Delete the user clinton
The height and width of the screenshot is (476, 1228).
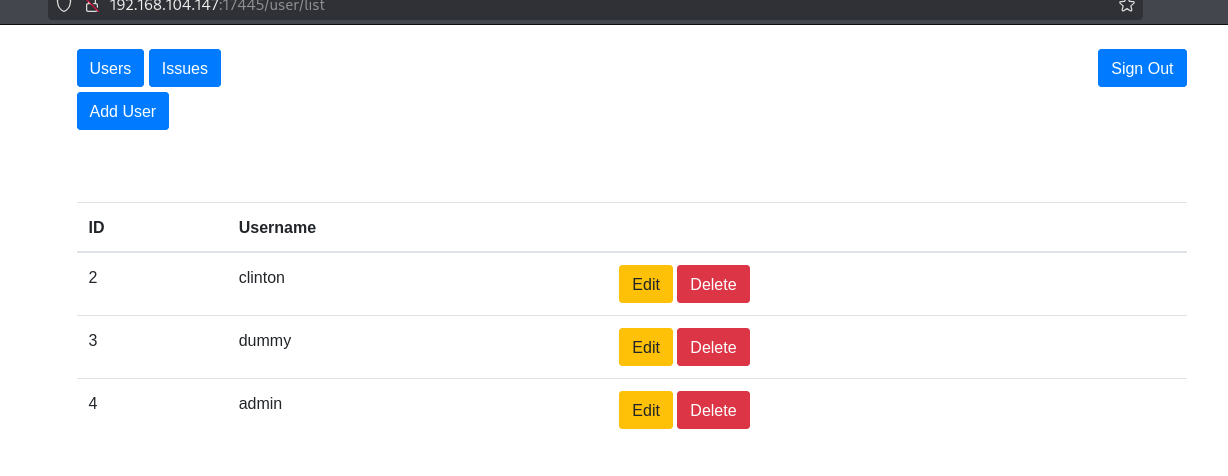(713, 284)
